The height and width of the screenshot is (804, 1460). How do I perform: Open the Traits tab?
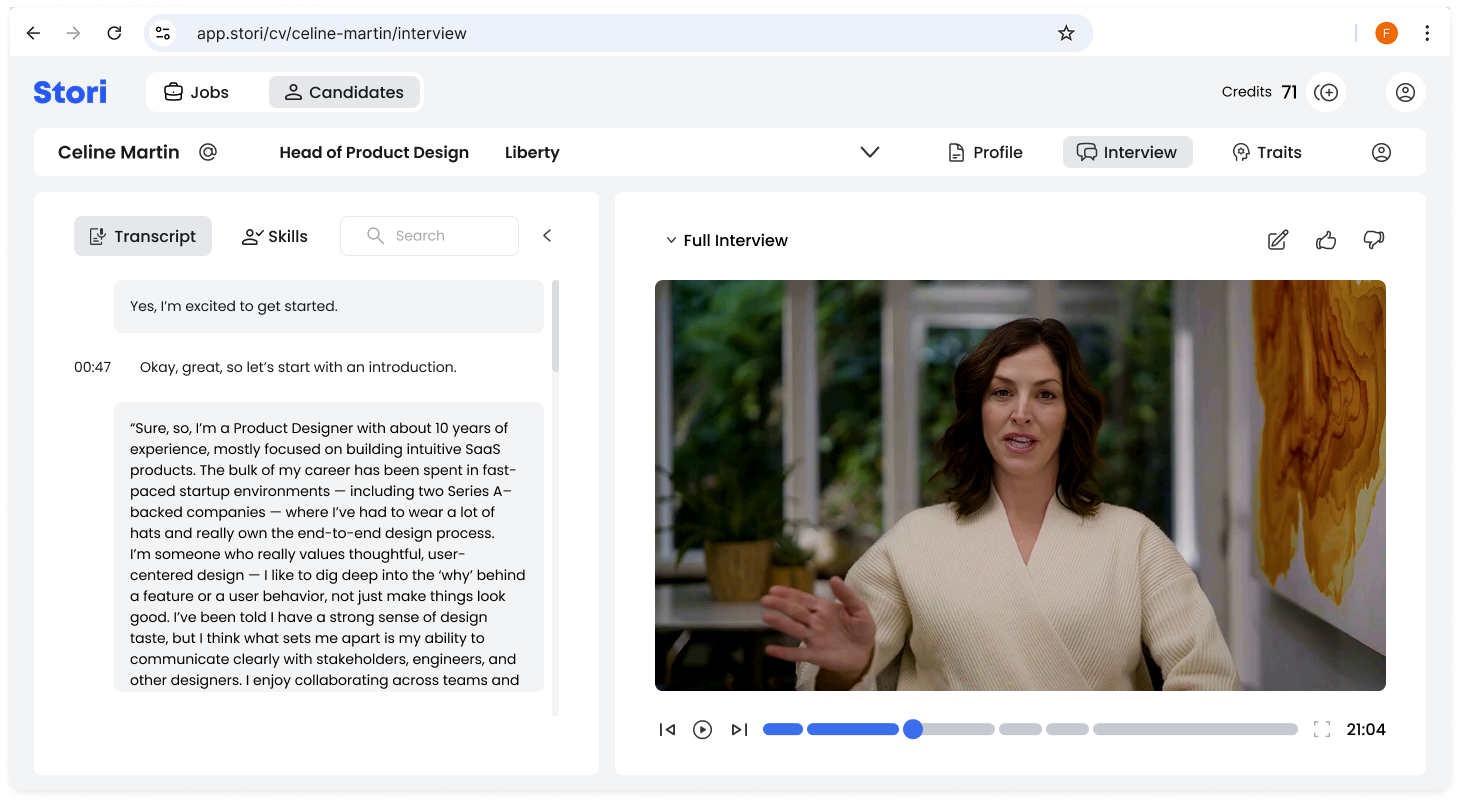coord(1267,152)
